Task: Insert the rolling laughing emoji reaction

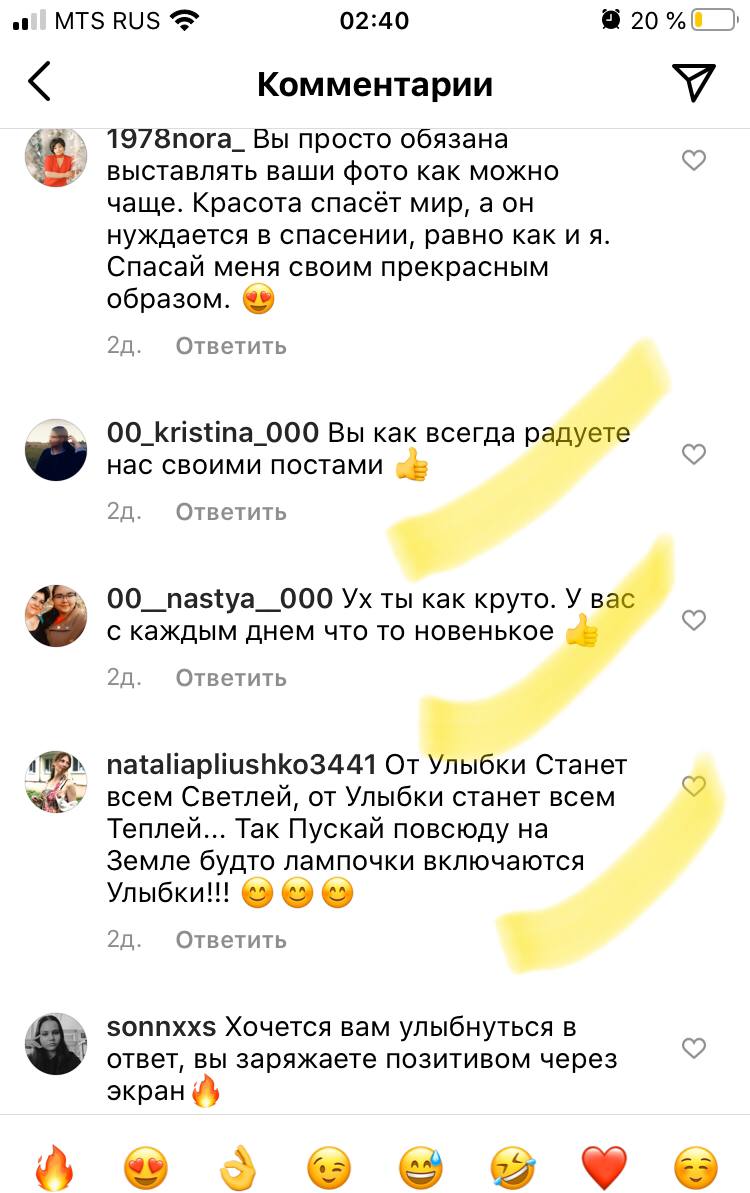Action: tap(513, 1167)
